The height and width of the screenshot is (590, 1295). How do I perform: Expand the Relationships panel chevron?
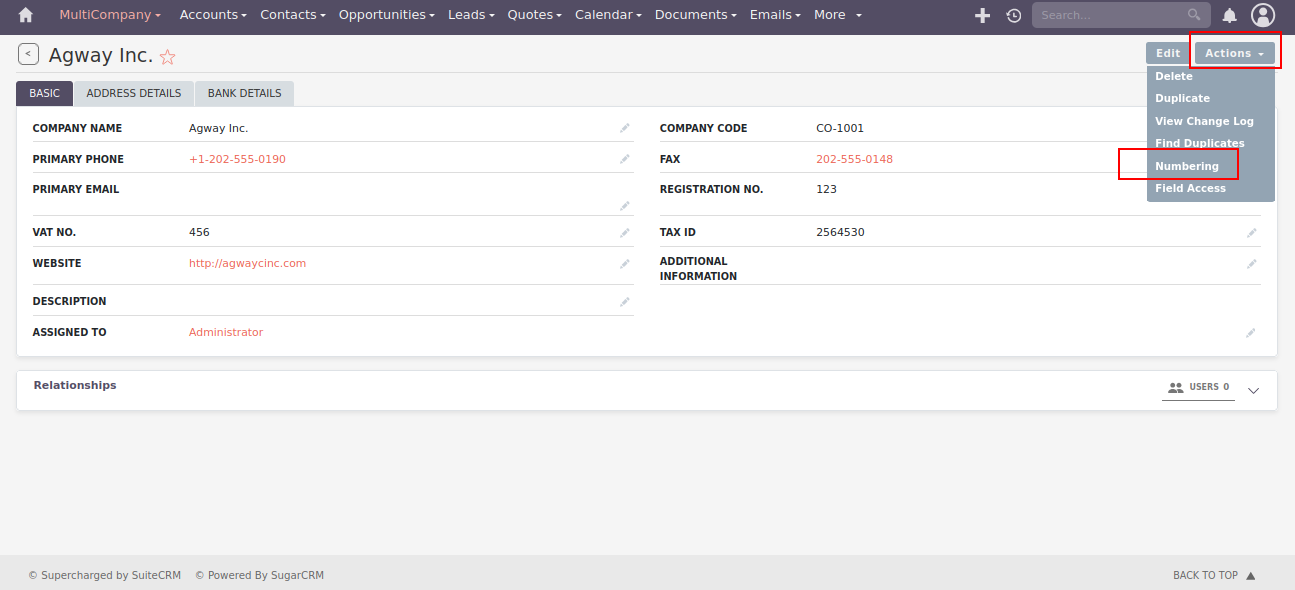point(1254,391)
